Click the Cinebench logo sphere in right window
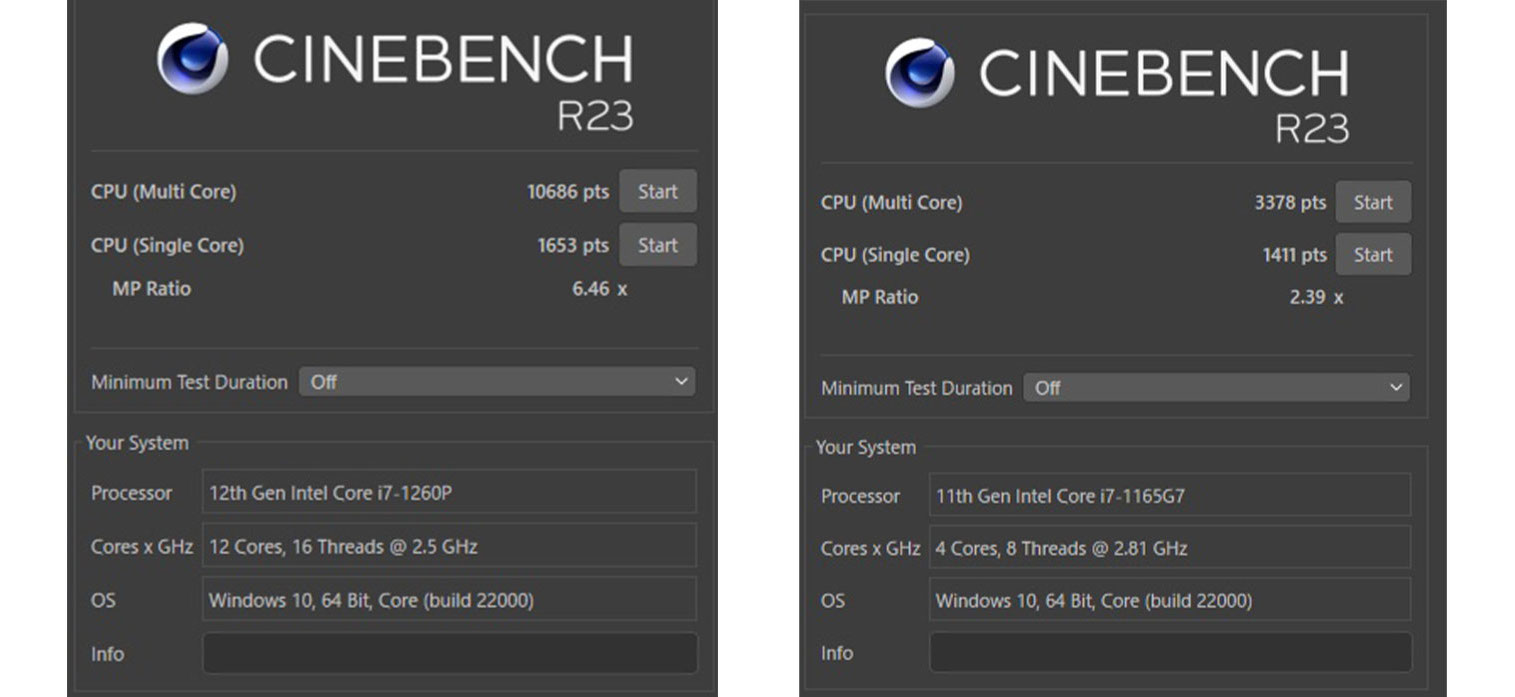This screenshot has width=1515, height=697. pyautogui.click(x=920, y=72)
